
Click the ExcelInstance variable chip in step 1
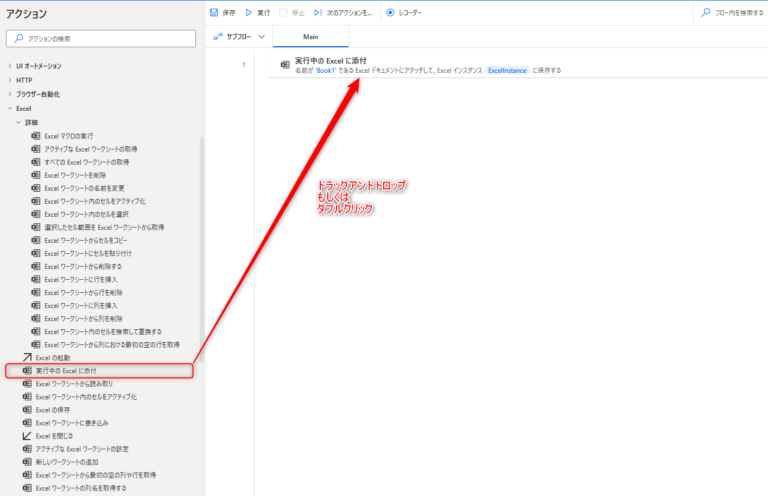point(507,71)
